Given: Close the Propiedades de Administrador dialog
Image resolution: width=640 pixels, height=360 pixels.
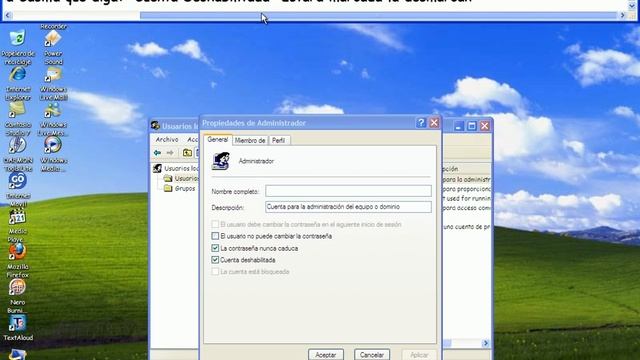Looking at the screenshot, I should coord(434,123).
